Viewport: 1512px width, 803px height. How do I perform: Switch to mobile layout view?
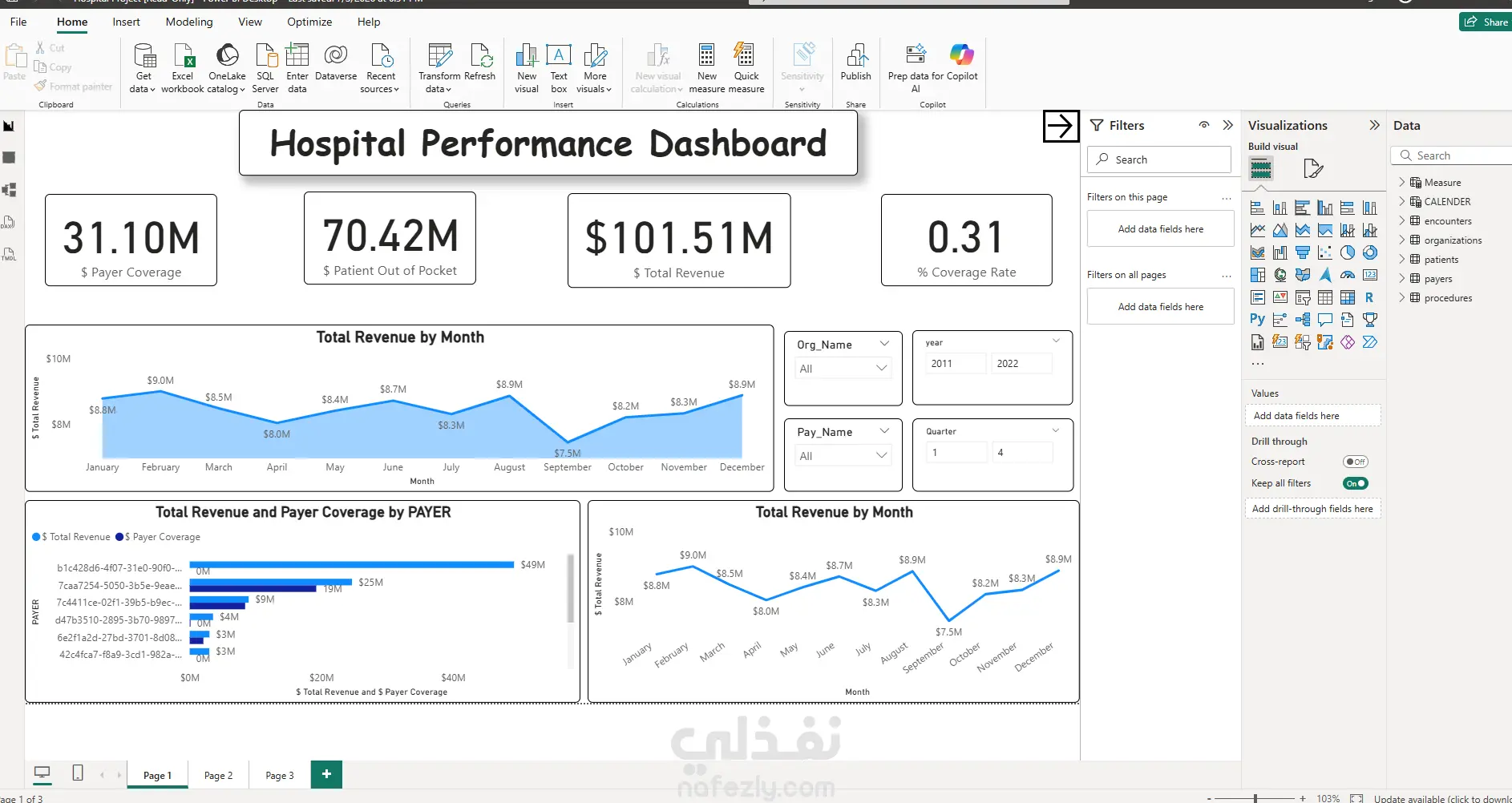78,773
